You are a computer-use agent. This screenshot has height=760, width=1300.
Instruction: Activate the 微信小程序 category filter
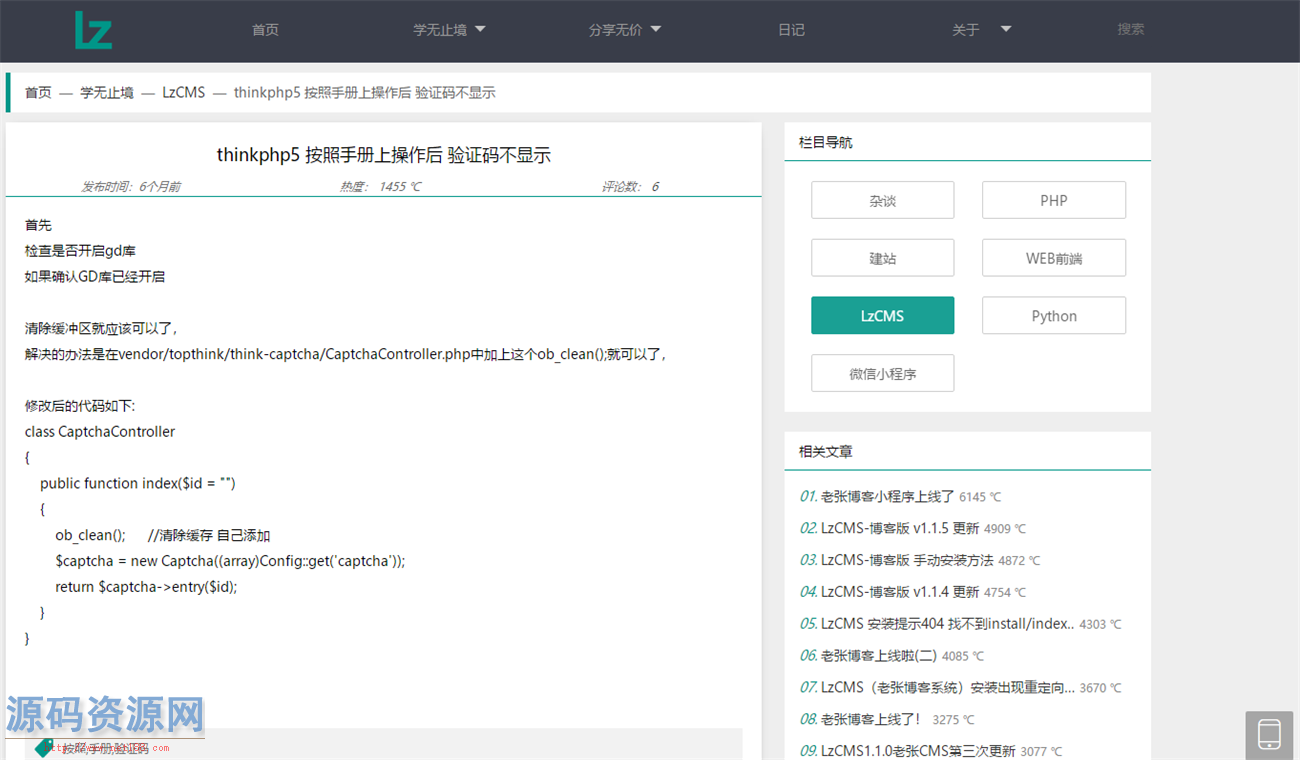(x=882, y=373)
